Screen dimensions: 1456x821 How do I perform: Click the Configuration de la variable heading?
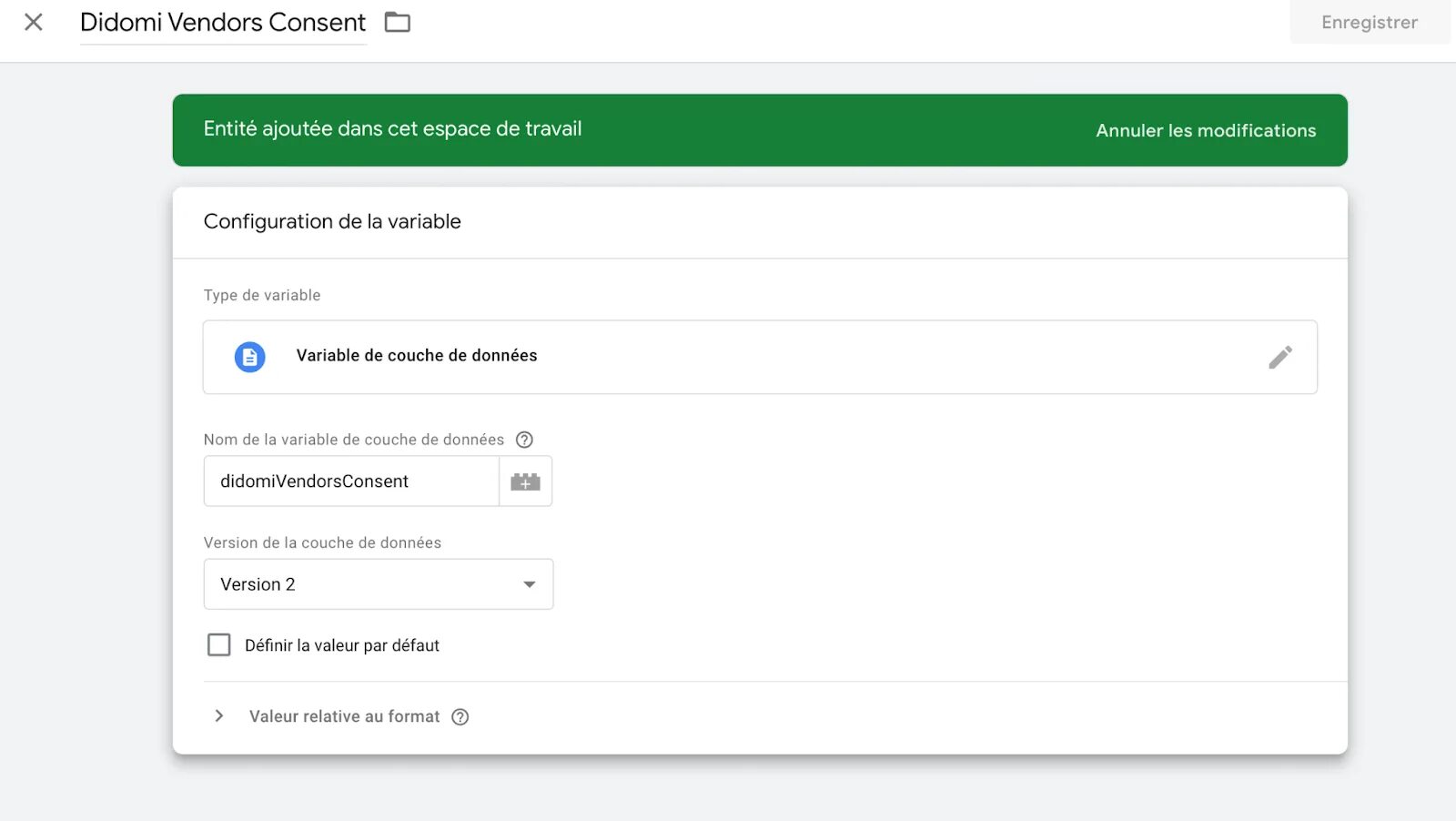coord(332,221)
